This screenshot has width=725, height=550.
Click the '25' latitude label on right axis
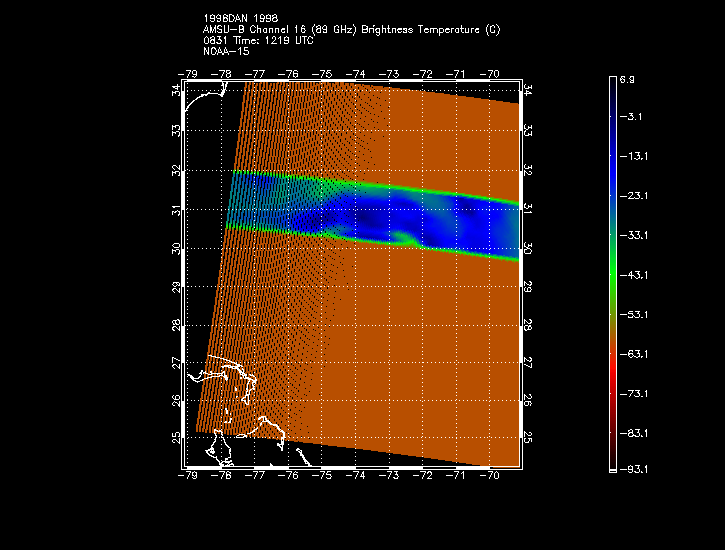(x=528, y=438)
